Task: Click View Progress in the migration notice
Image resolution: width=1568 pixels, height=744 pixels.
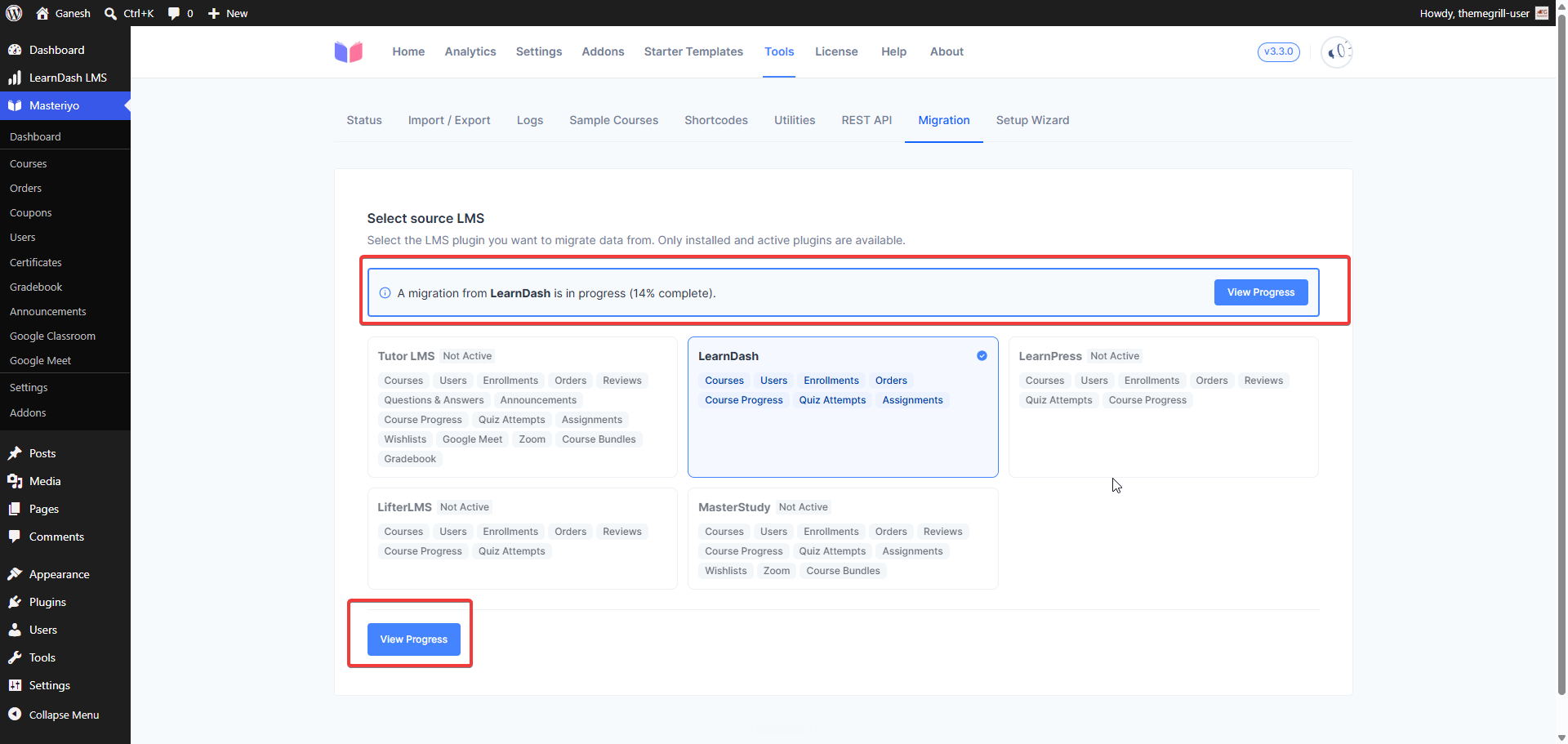Action: pyautogui.click(x=1261, y=292)
